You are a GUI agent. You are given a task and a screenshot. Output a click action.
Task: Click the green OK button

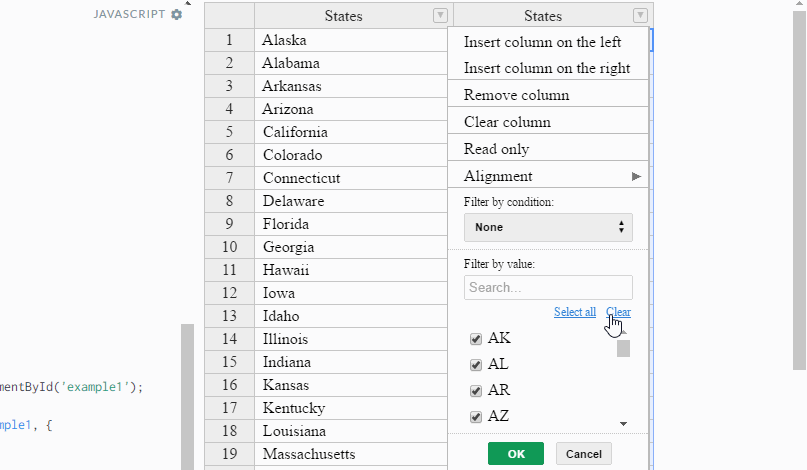[516, 454]
